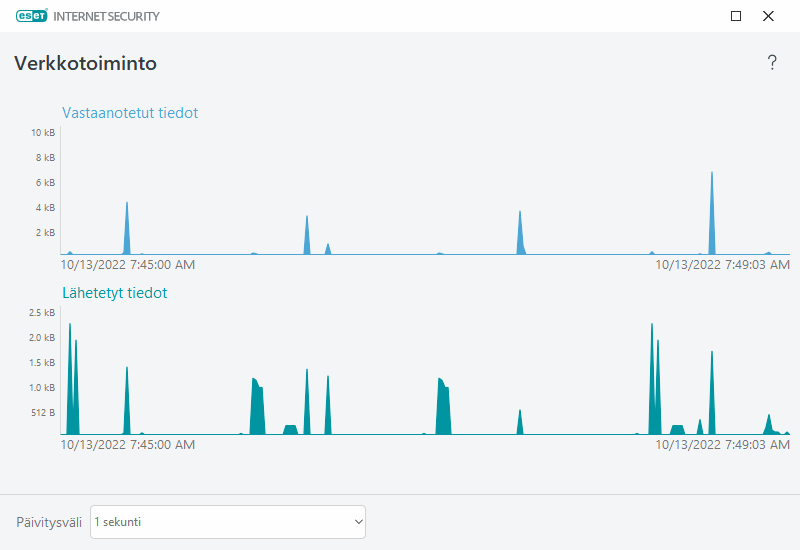Click the '512 B' sent axis label

click(43, 413)
